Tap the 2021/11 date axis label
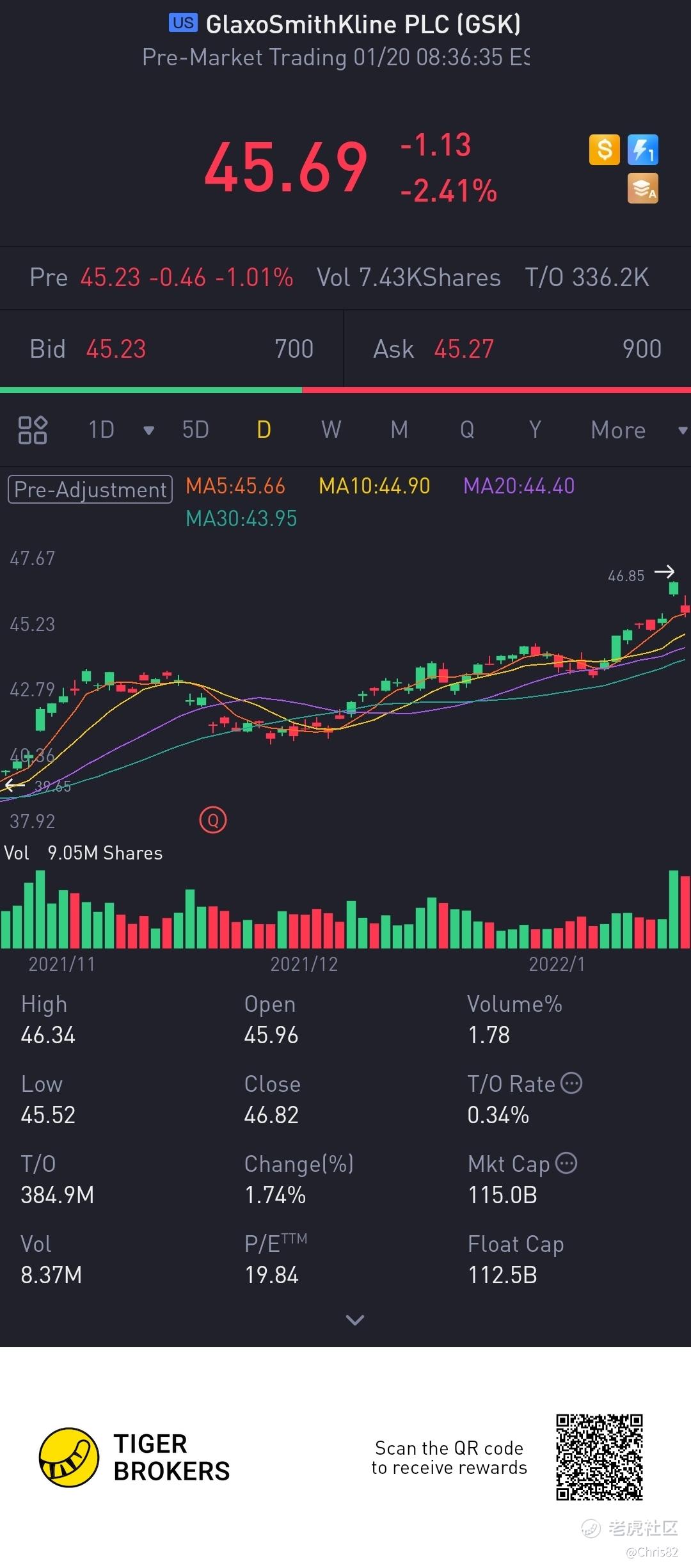 pos(62,964)
